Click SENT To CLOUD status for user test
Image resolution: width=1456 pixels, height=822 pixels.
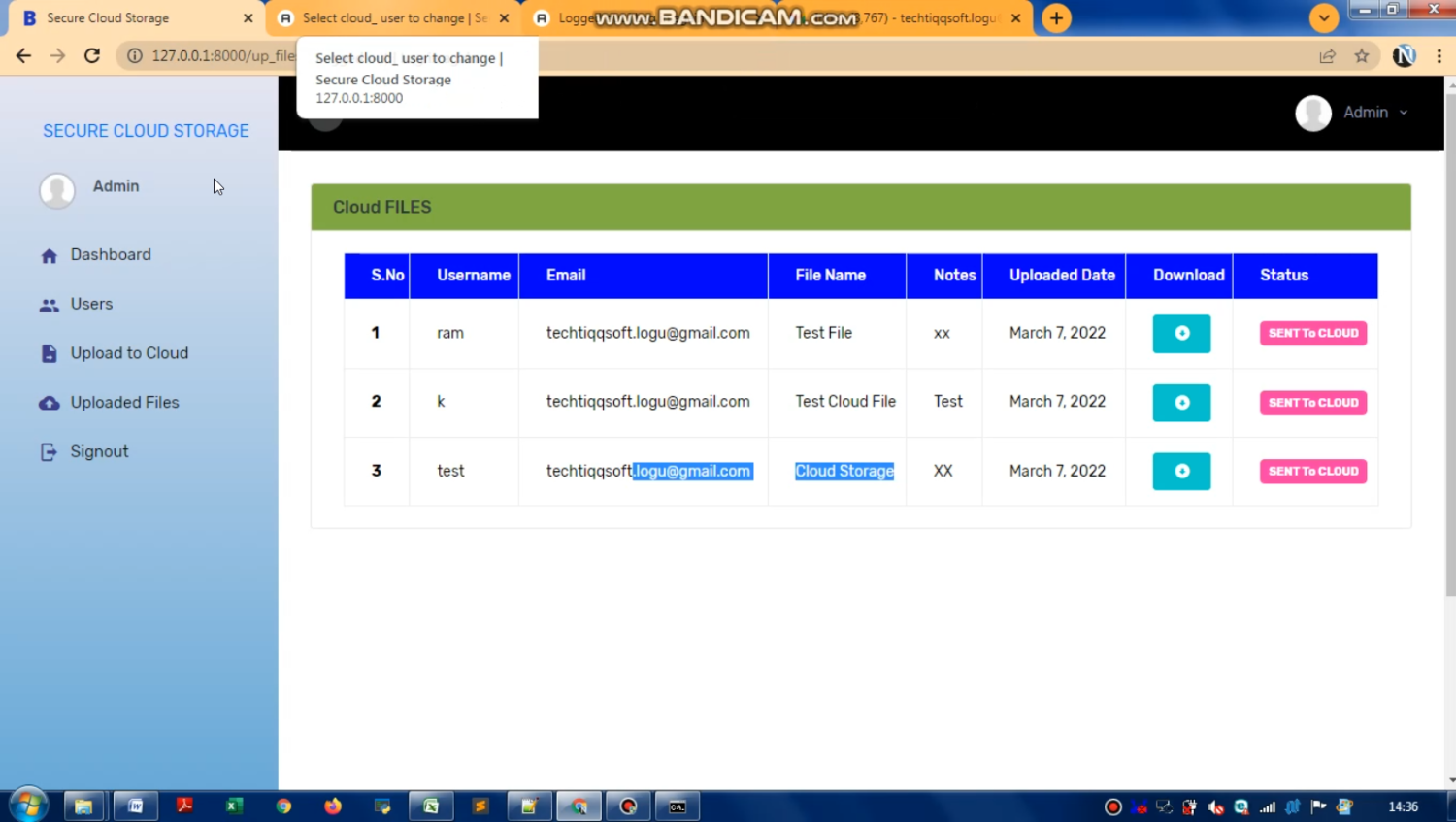(x=1313, y=472)
